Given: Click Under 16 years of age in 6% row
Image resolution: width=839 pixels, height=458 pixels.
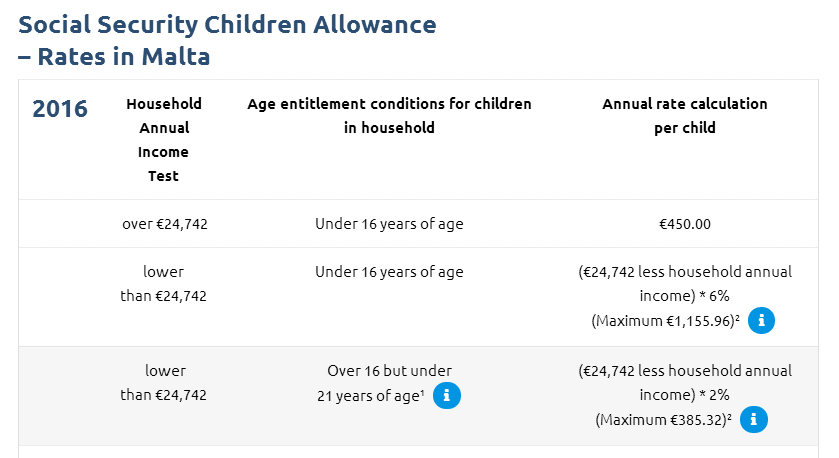Looking at the screenshot, I should 389,272.
